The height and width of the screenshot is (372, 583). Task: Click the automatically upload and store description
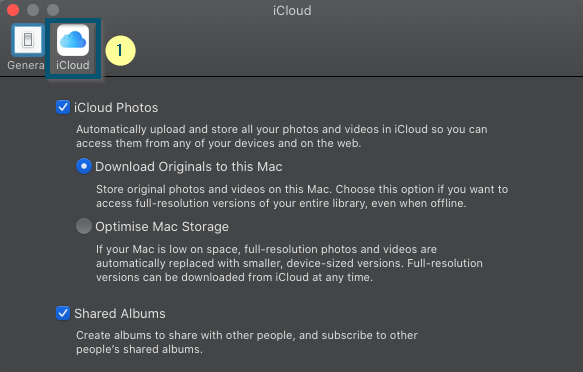281,136
